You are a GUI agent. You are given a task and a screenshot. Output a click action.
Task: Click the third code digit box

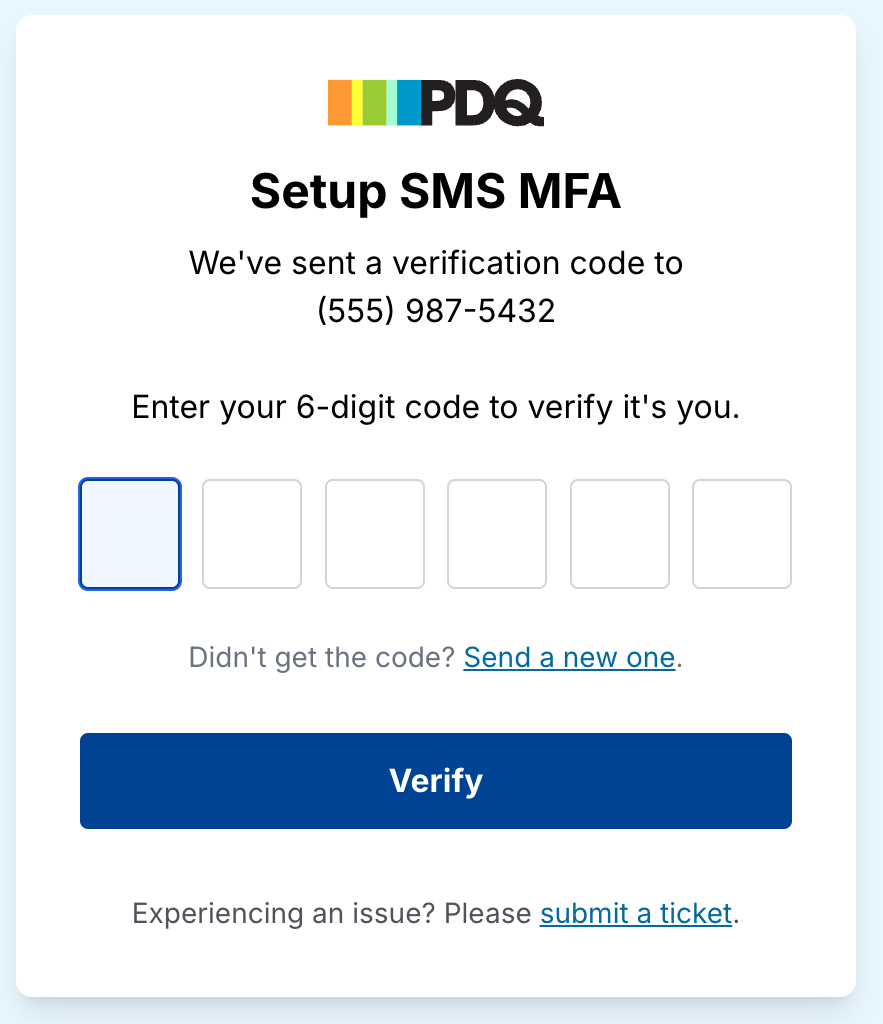375,534
